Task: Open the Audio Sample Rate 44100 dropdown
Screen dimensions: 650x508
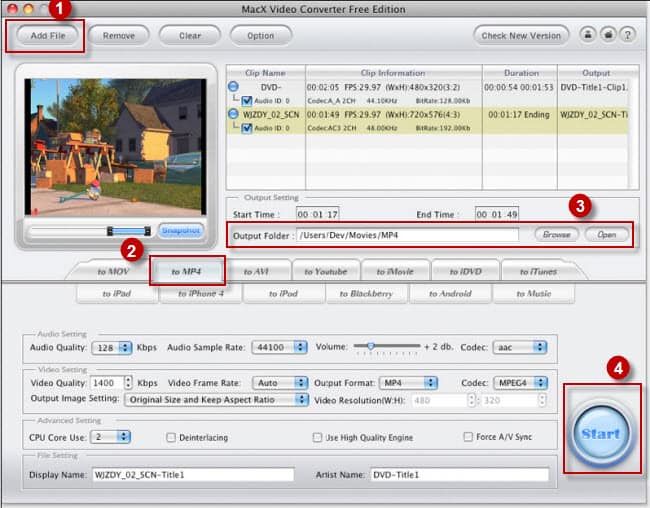Action: point(279,347)
